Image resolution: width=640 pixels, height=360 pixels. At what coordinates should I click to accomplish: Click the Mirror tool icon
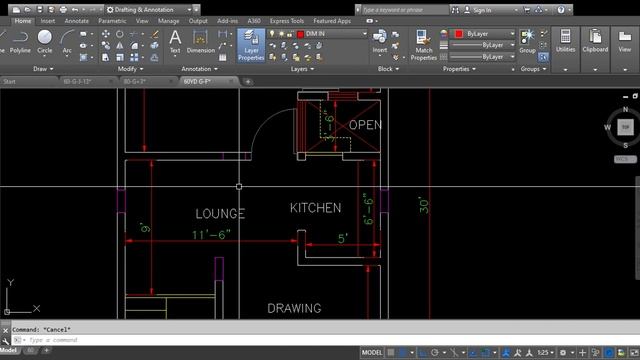(120, 46)
